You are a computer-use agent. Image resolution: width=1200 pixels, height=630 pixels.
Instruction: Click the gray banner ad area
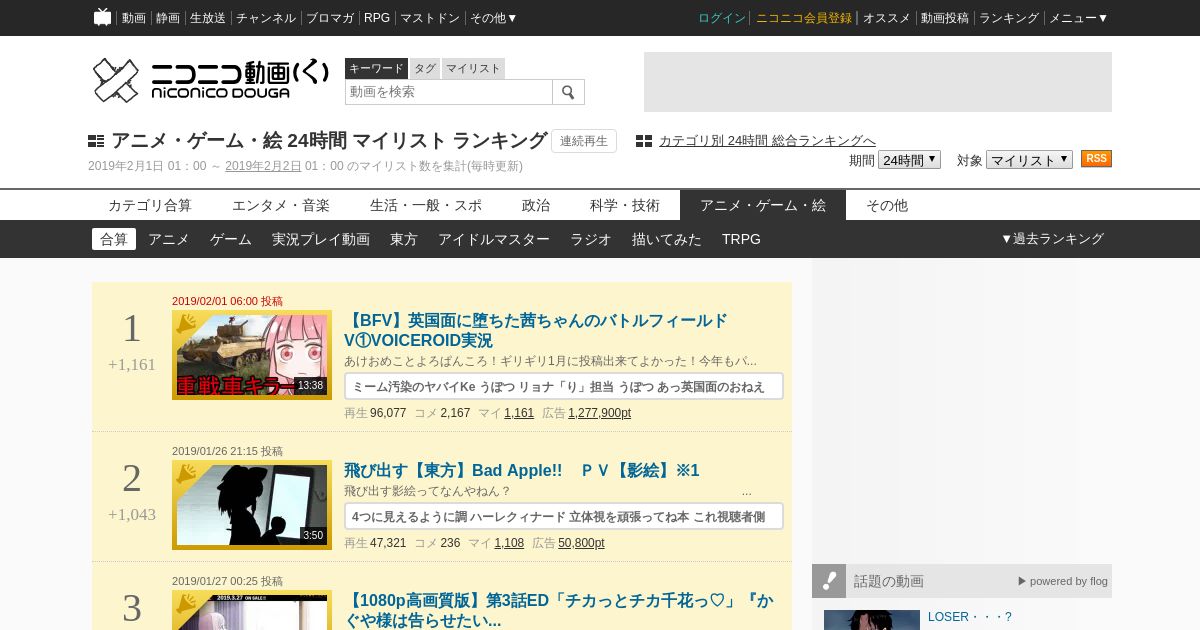[878, 82]
